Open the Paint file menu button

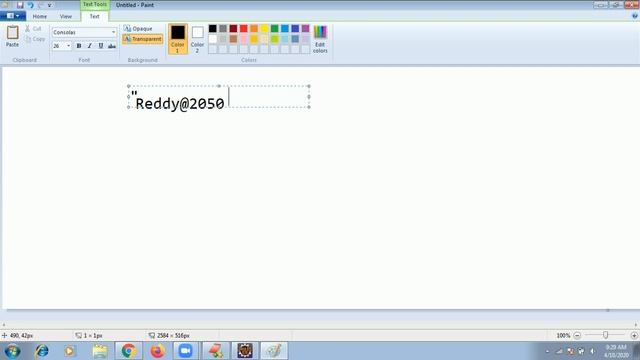point(13,16)
